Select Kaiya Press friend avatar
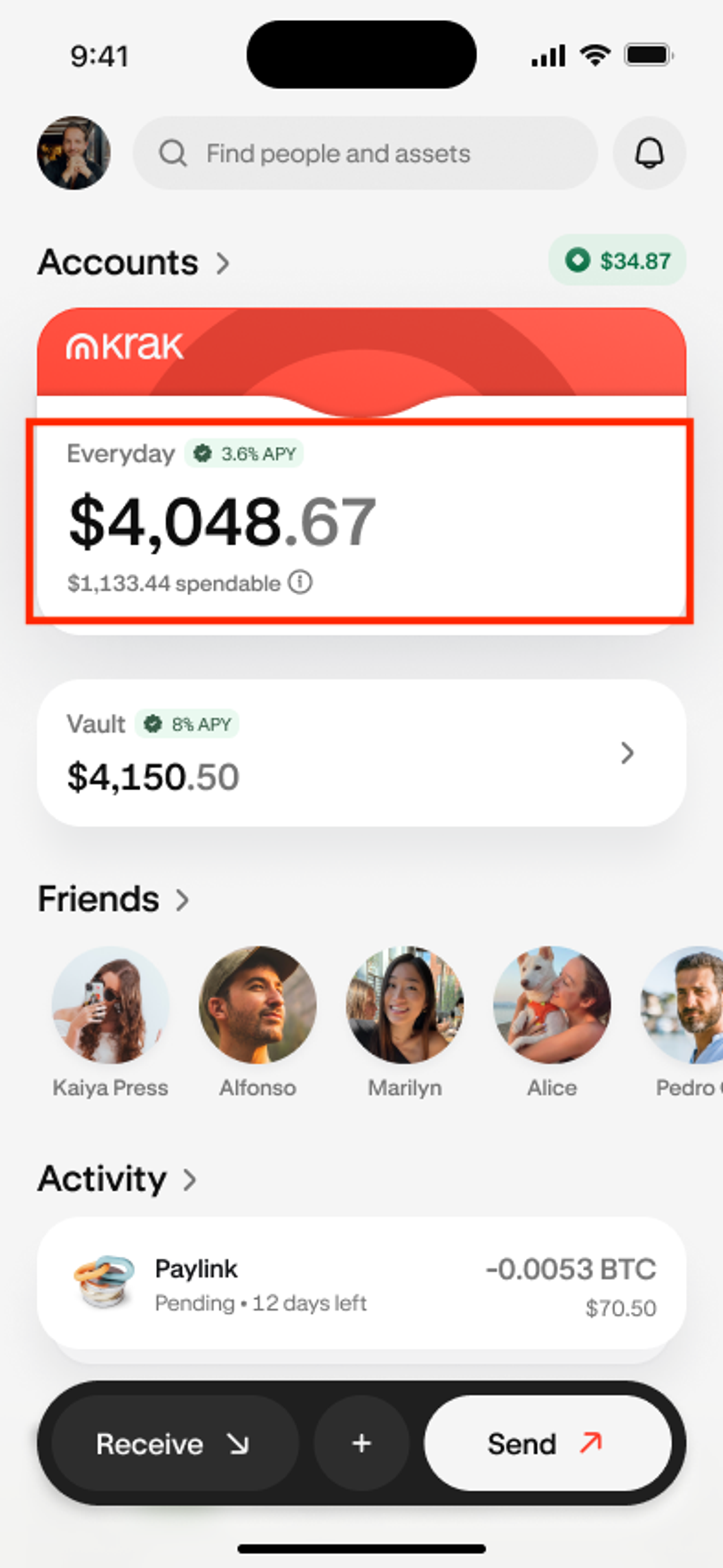 click(x=110, y=1005)
